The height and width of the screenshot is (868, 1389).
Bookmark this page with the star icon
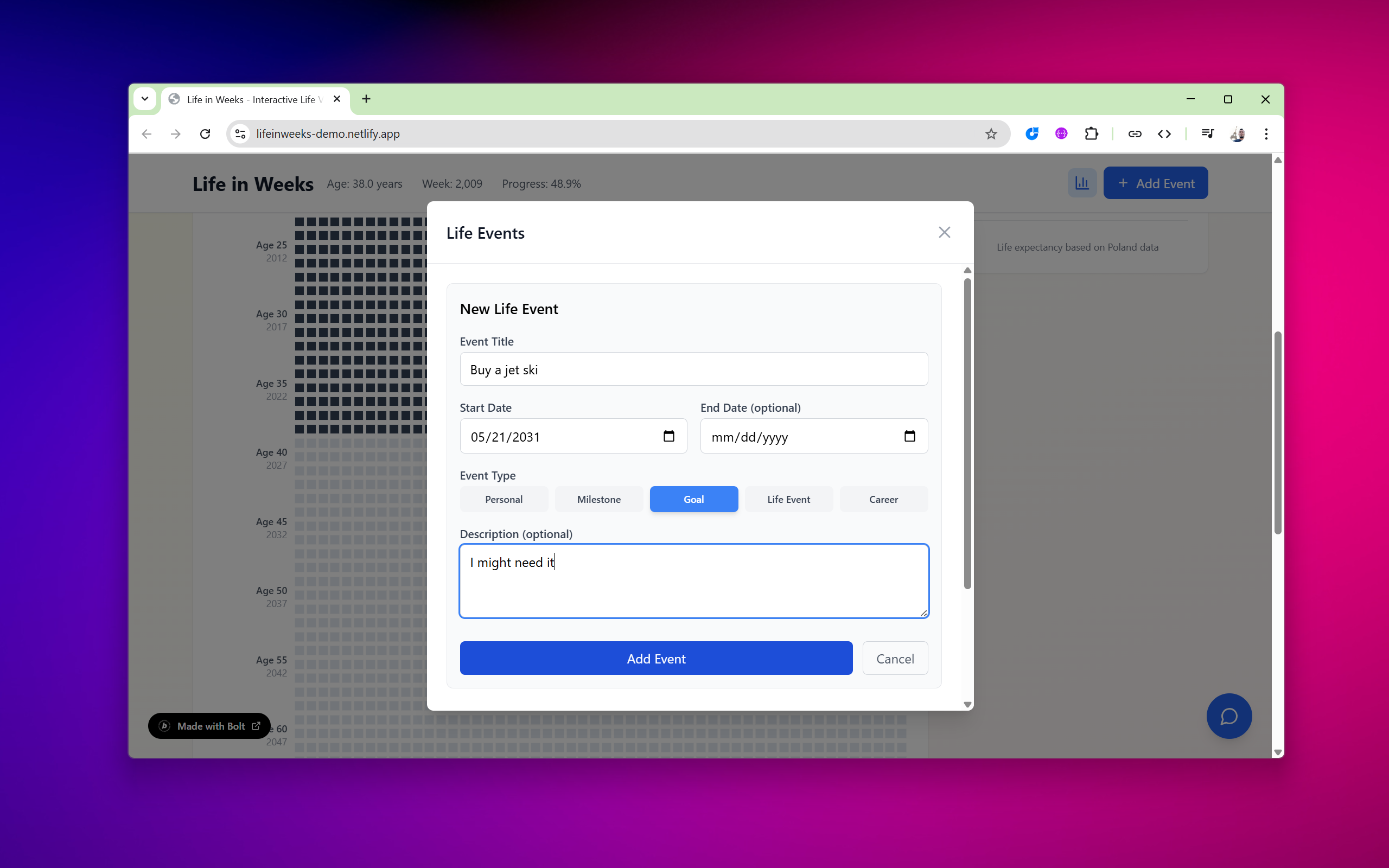(x=991, y=134)
